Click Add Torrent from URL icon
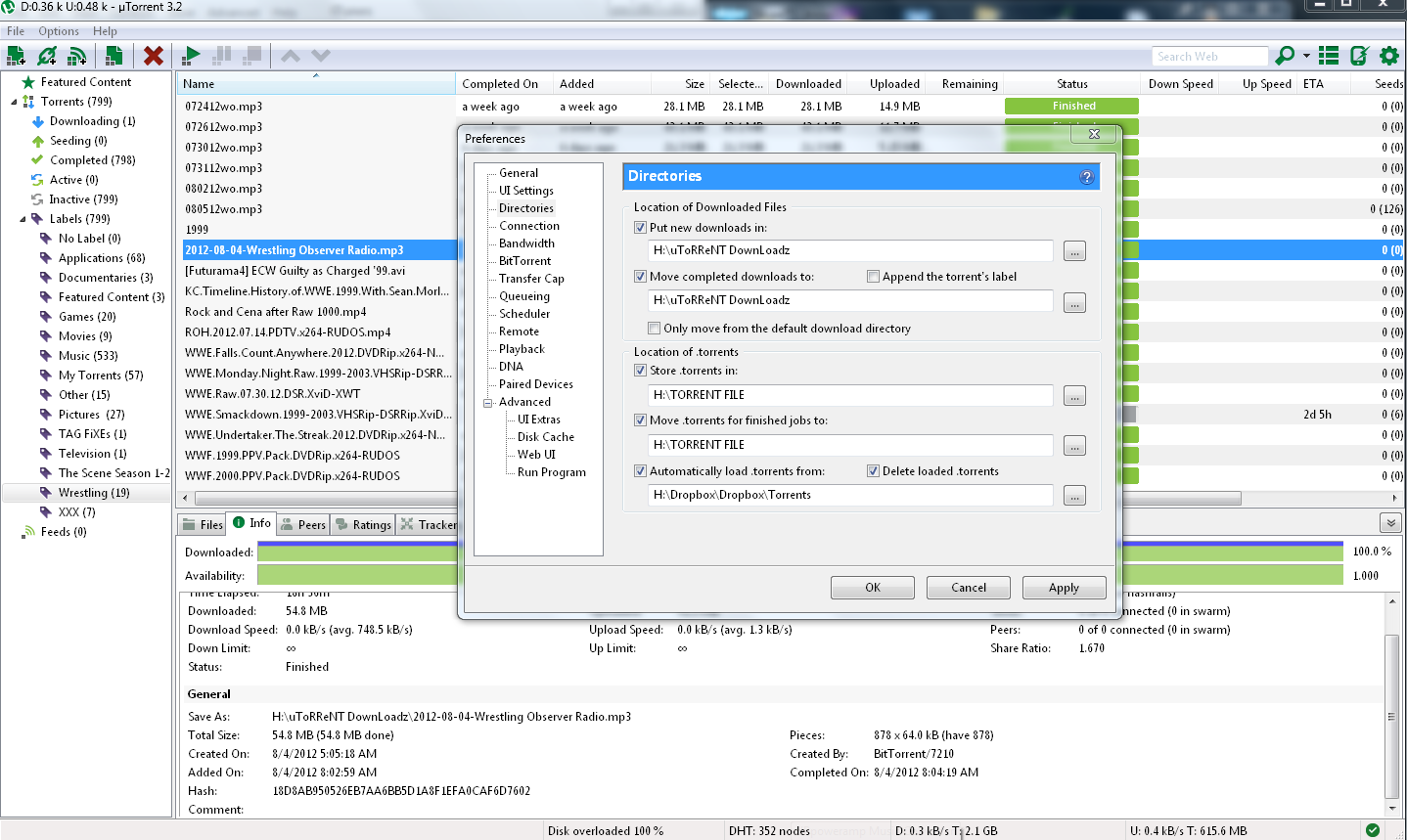 click(x=46, y=56)
